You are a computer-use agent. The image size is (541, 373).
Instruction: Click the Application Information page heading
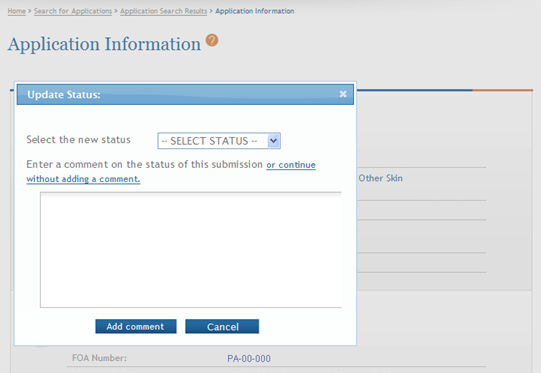[104, 44]
